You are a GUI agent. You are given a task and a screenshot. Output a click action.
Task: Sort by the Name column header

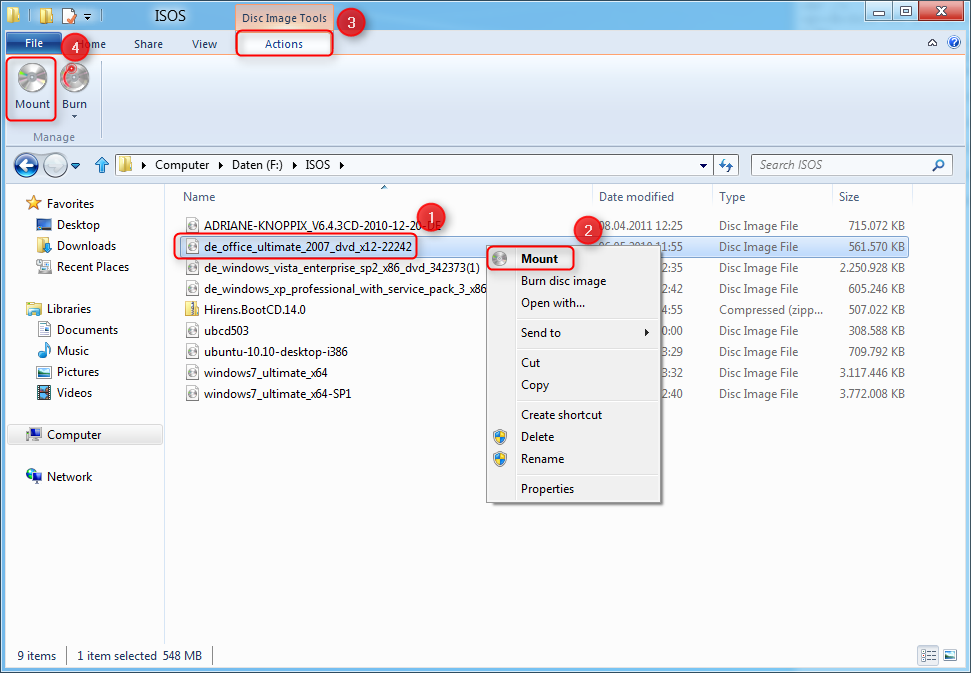click(199, 197)
